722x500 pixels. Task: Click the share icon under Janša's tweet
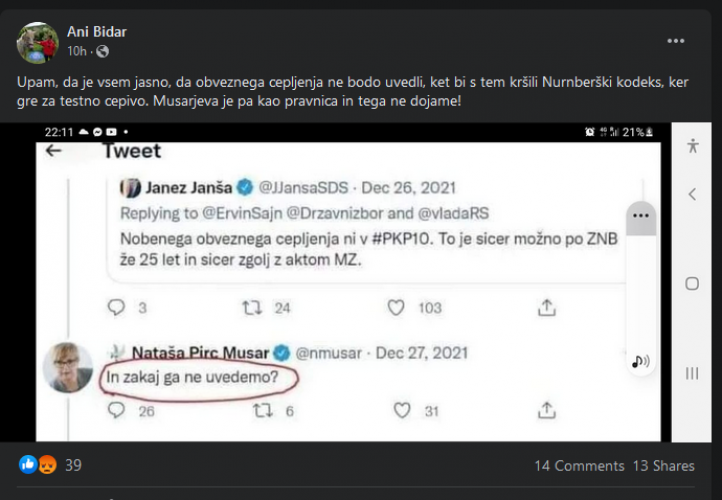547,307
